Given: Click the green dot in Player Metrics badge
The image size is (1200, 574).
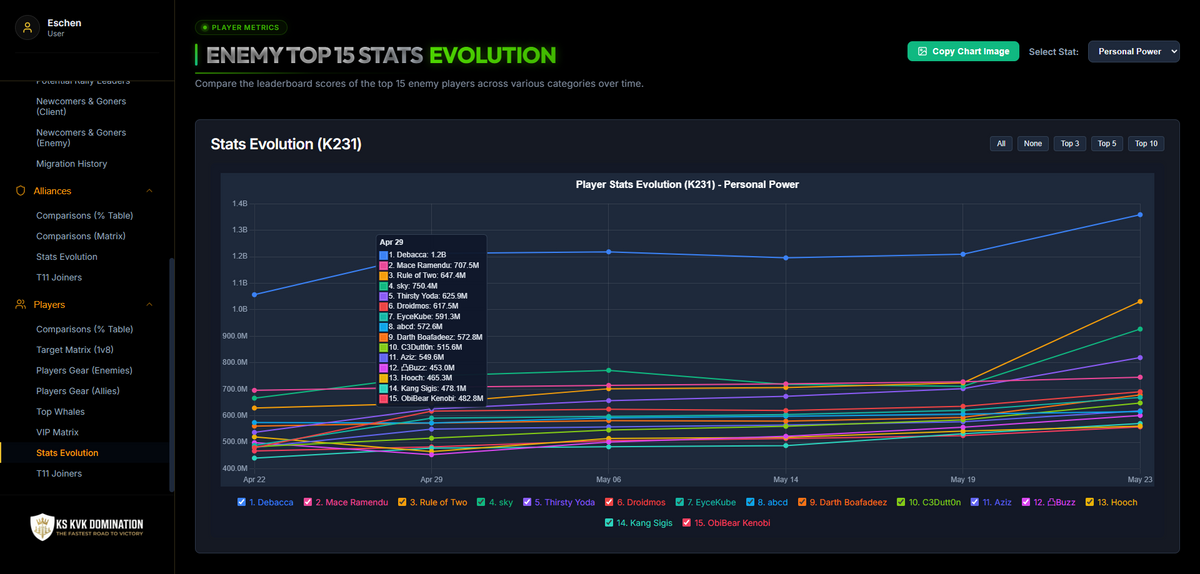Looking at the screenshot, I should coord(205,28).
